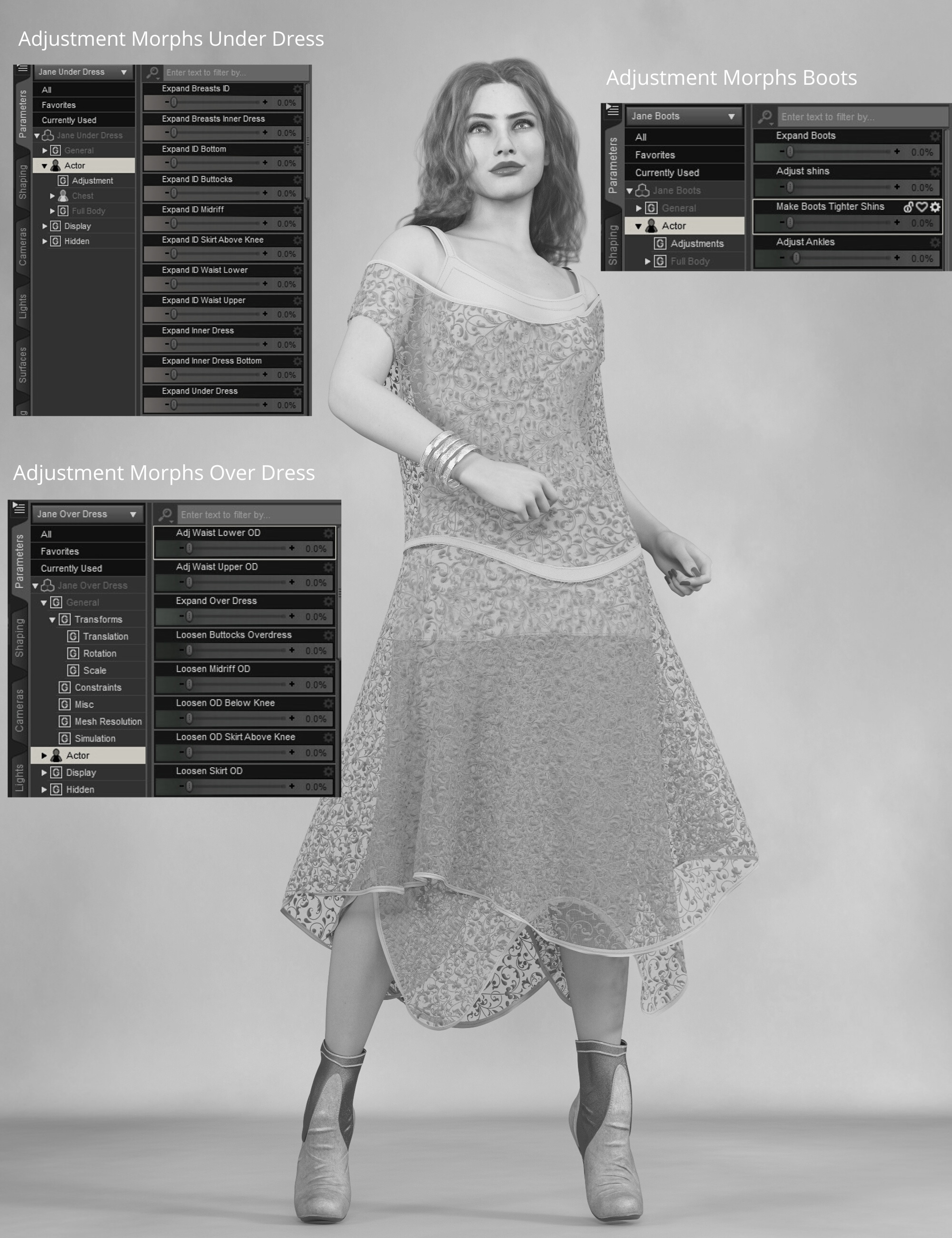Open panel options menu icon in Under Dress pane
952x1238 pixels.
[22, 69]
